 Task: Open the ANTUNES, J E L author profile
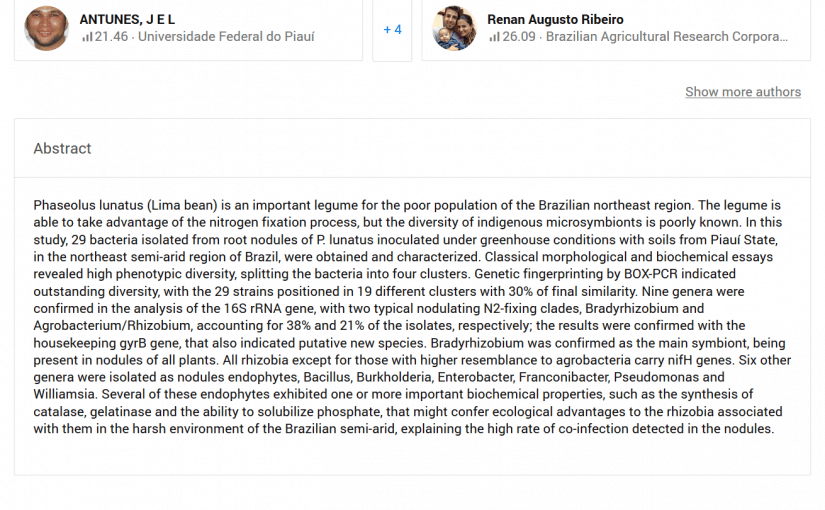click(127, 19)
